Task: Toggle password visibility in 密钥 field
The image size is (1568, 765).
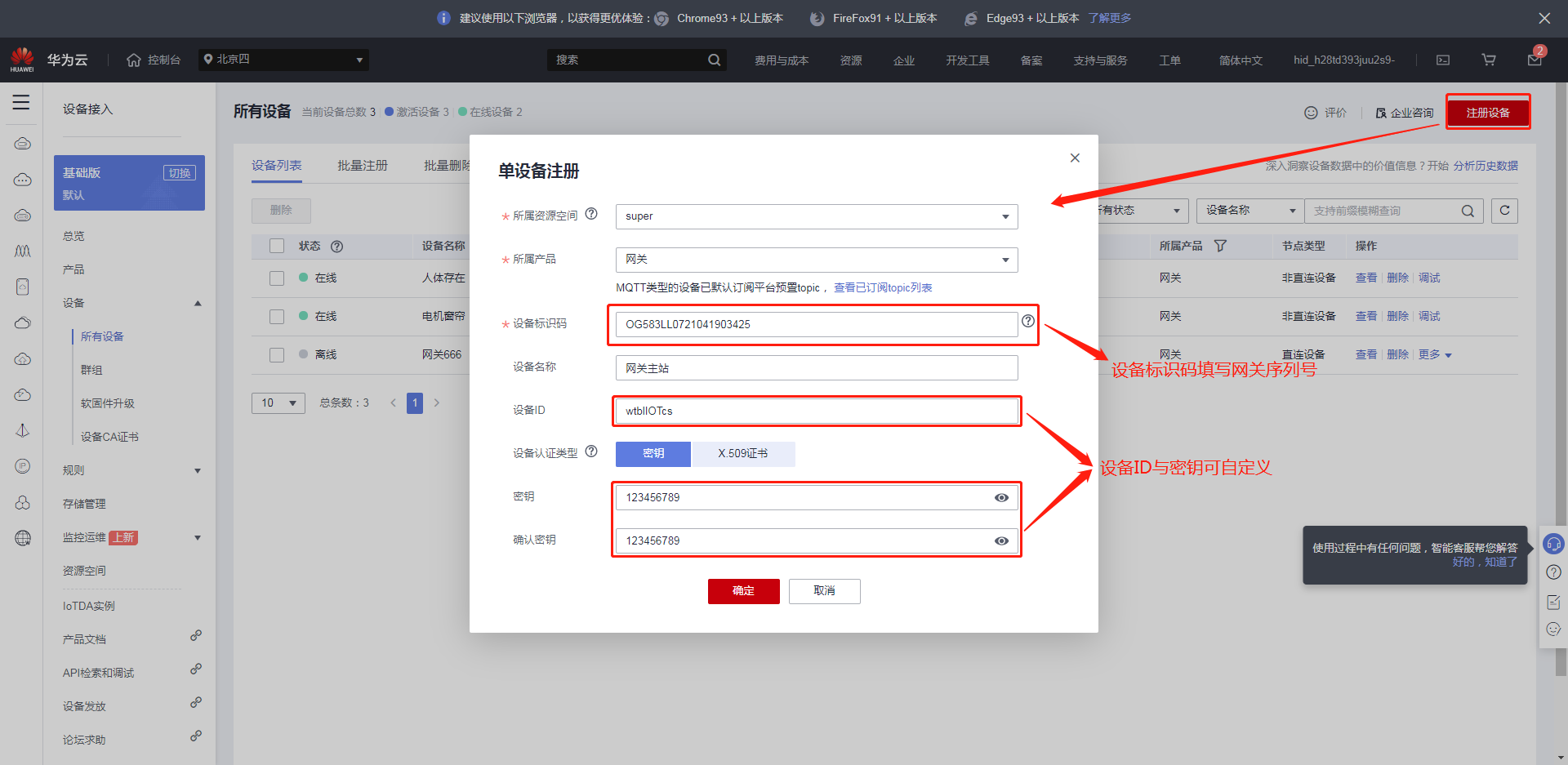Action: pos(1001,497)
